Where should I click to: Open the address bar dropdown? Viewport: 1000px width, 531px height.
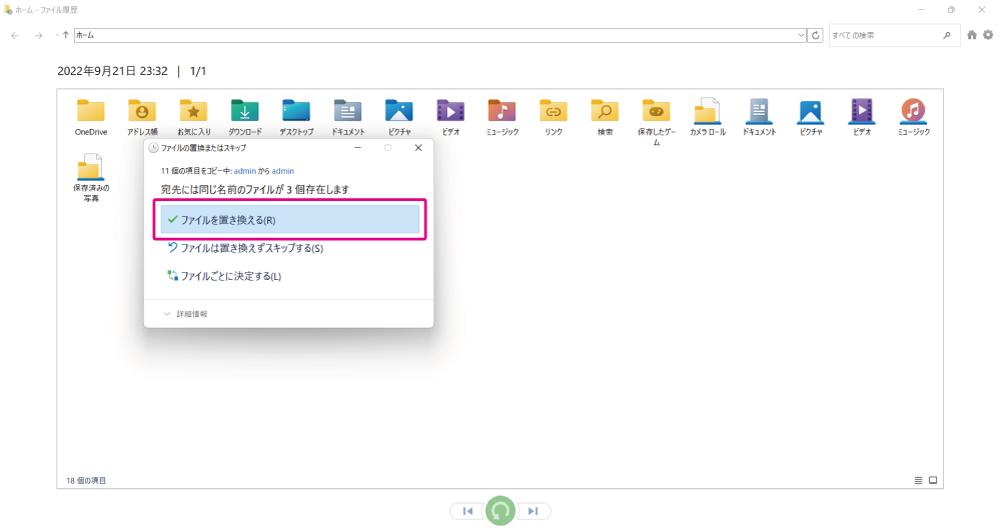[x=801, y=35]
